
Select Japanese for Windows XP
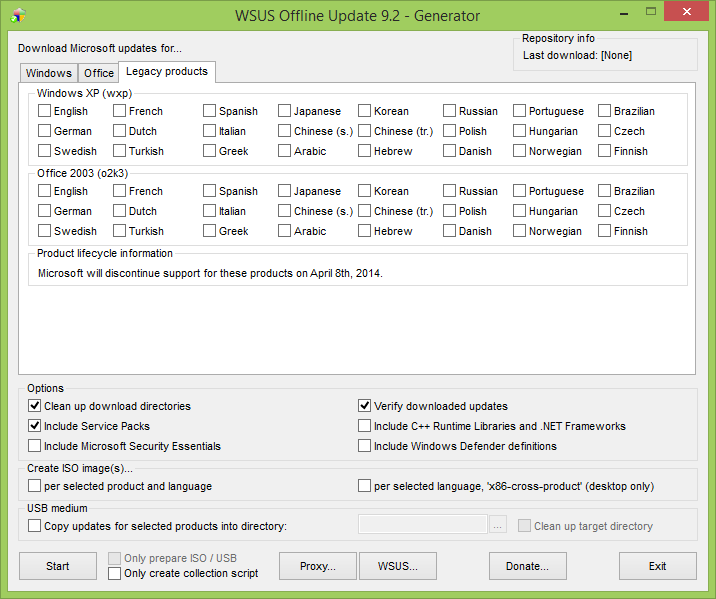pos(285,111)
